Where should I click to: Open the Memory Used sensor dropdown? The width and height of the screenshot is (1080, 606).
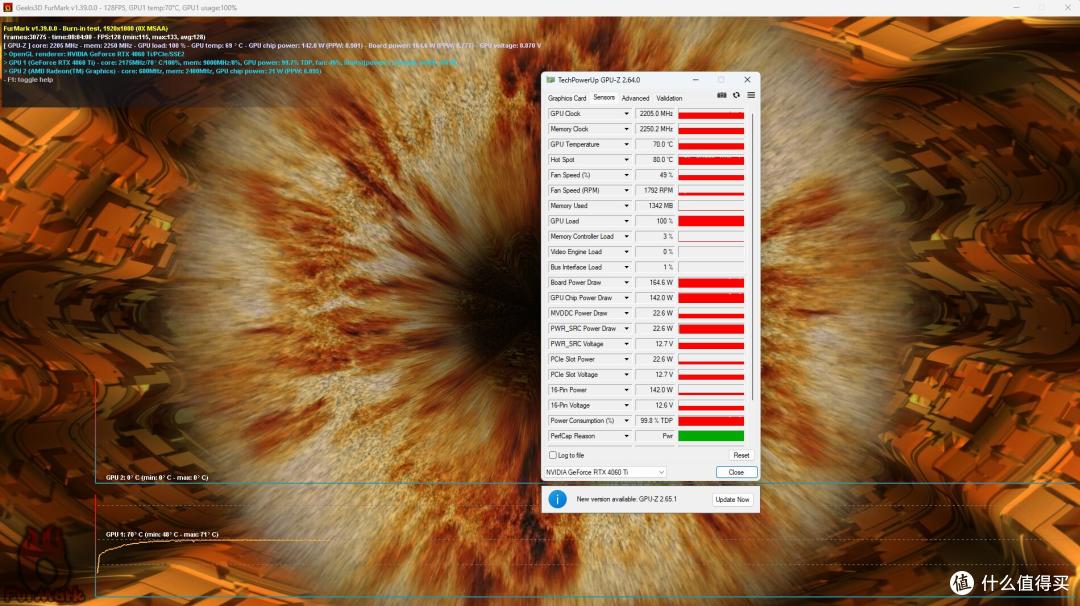[x=626, y=206]
